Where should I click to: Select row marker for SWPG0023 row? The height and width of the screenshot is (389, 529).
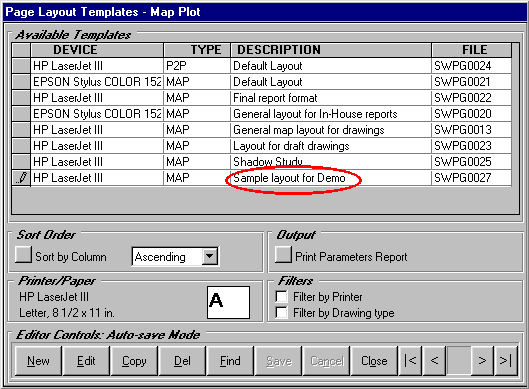click(x=21, y=146)
